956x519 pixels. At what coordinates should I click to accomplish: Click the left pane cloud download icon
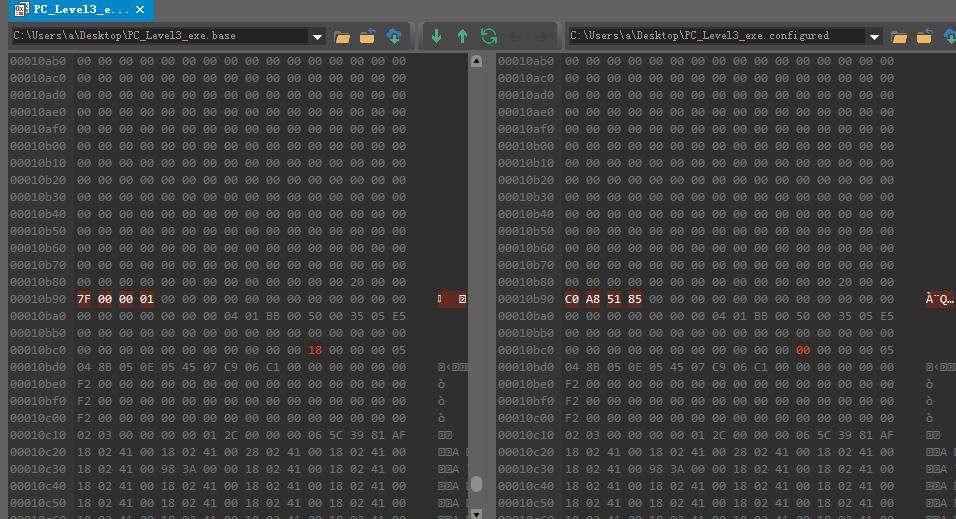(x=394, y=37)
